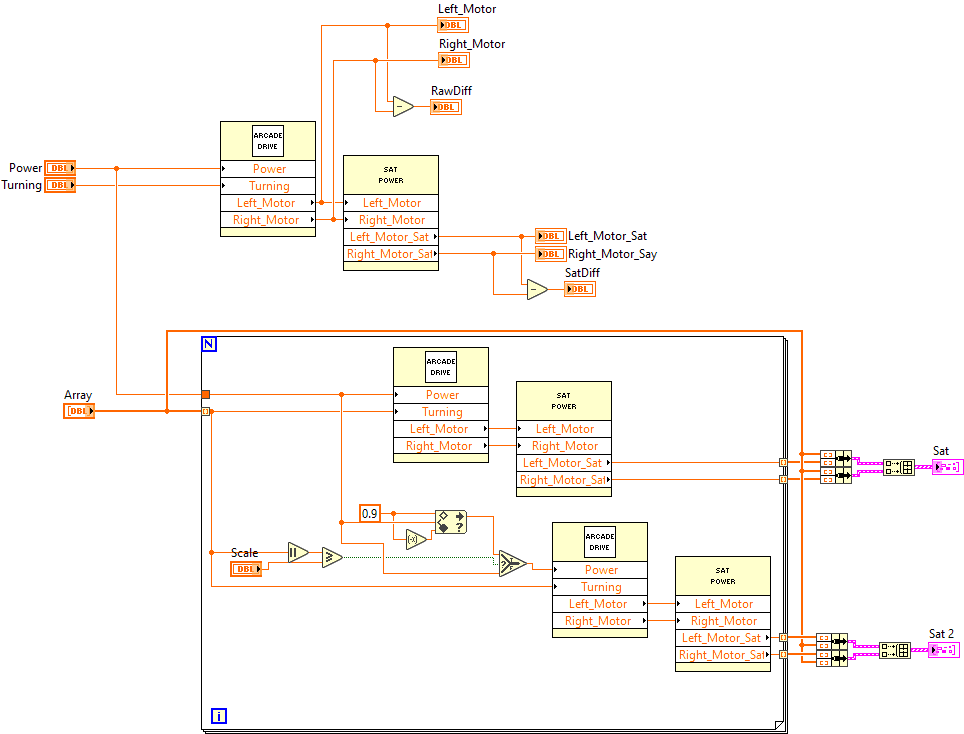Click the Arcade Drive subVI inside the loop
The height and width of the screenshot is (734, 964).
tap(440, 365)
